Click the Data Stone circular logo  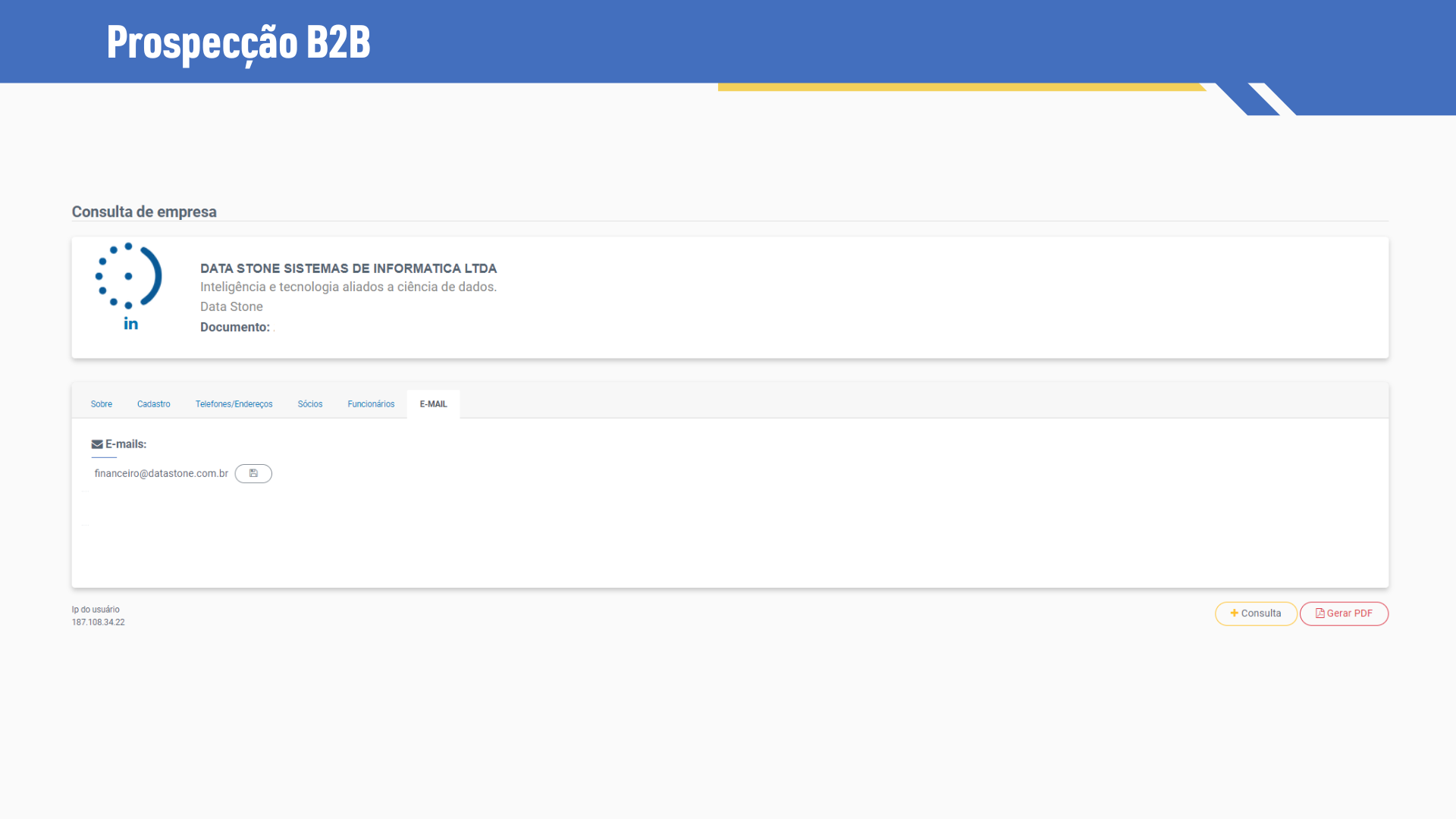128,276
